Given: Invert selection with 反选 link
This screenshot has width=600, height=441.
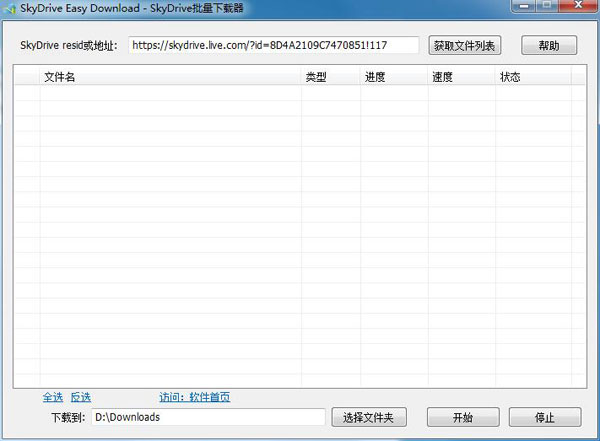Looking at the screenshot, I should tap(81, 397).
